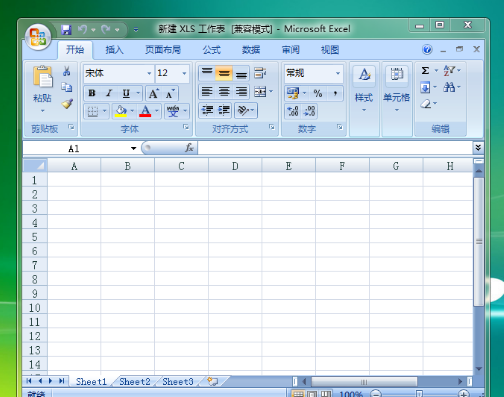Open text orientation options
This screenshot has height=397, width=504.
(x=246, y=110)
